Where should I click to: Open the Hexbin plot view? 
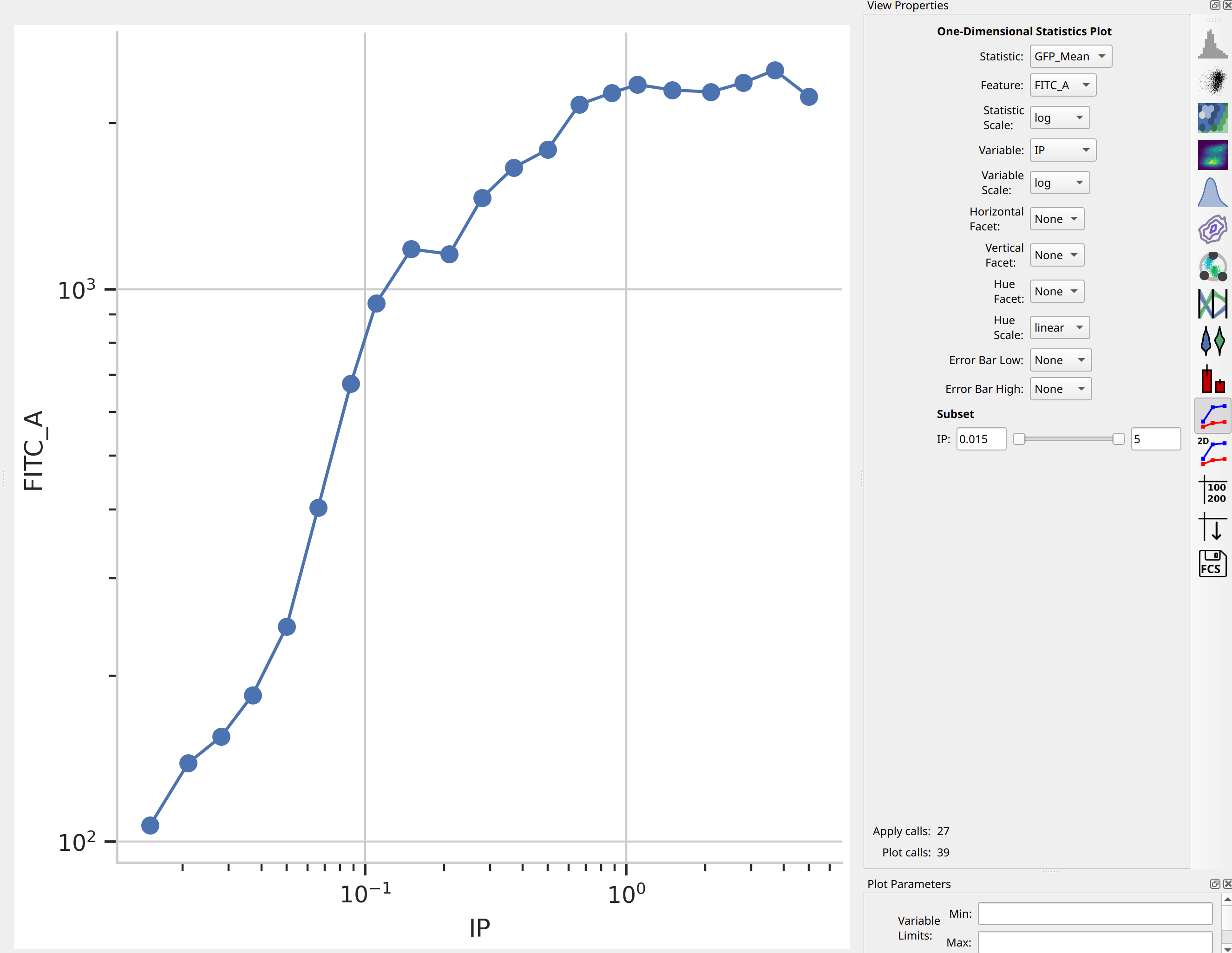[x=1212, y=118]
